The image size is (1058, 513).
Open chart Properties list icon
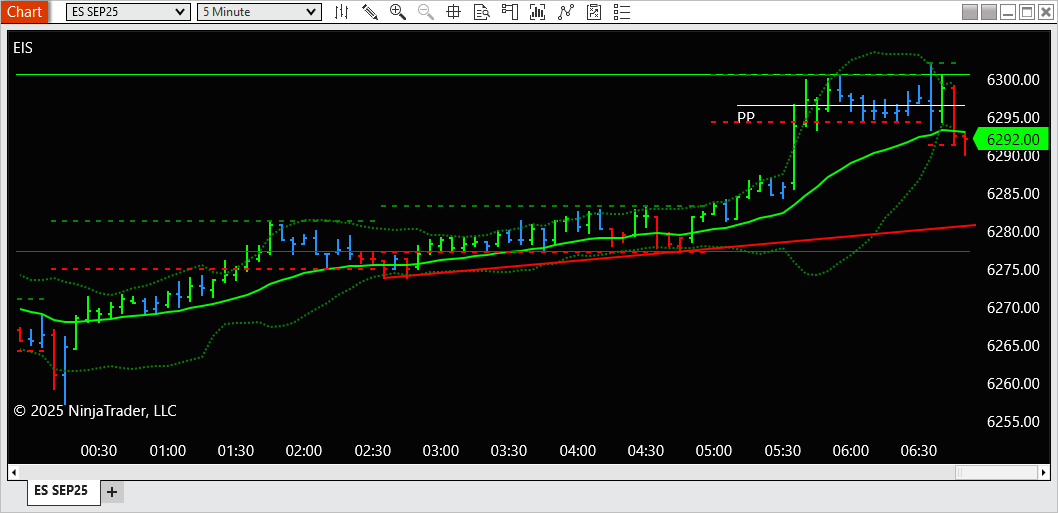(x=621, y=11)
